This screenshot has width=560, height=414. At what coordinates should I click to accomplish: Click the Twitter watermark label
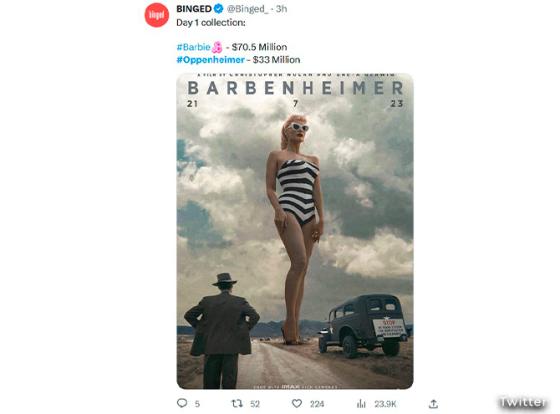(x=522, y=402)
